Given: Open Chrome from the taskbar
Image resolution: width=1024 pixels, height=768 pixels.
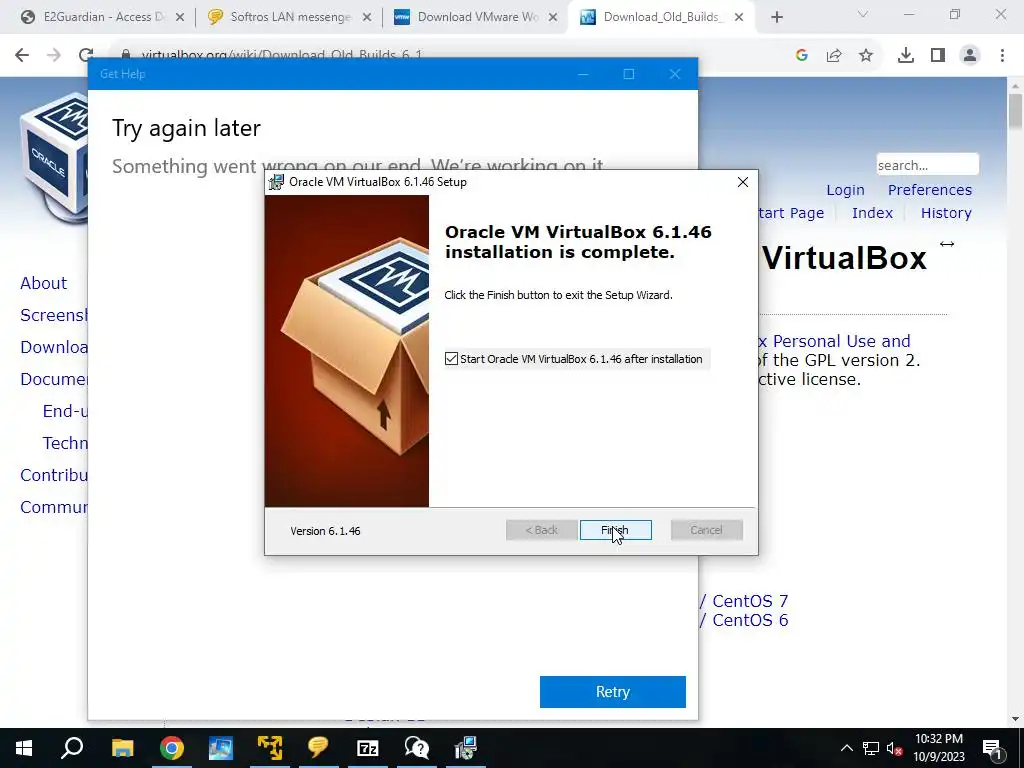Looking at the screenshot, I should [x=172, y=748].
